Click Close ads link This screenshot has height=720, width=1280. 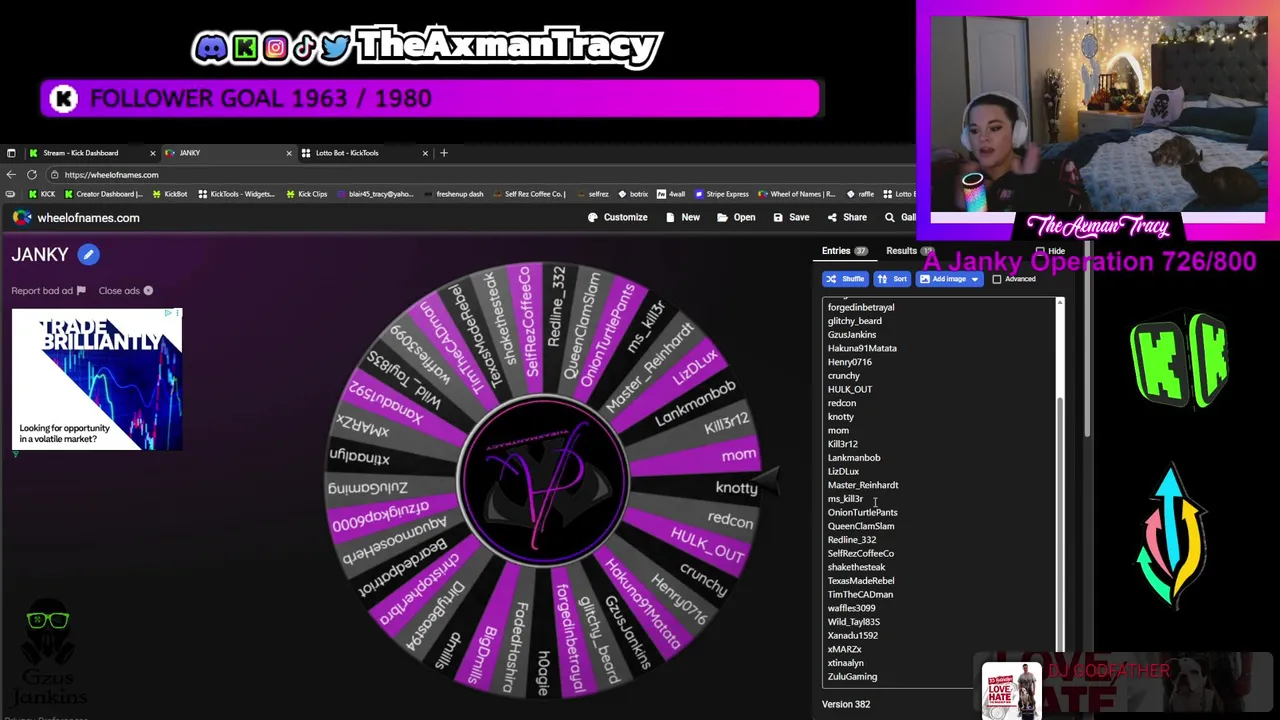coord(126,291)
